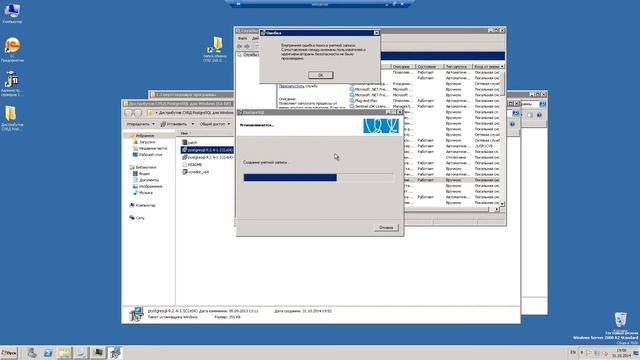
Task: Open the Упорядочить dropdown in Explorer
Action: (140, 124)
